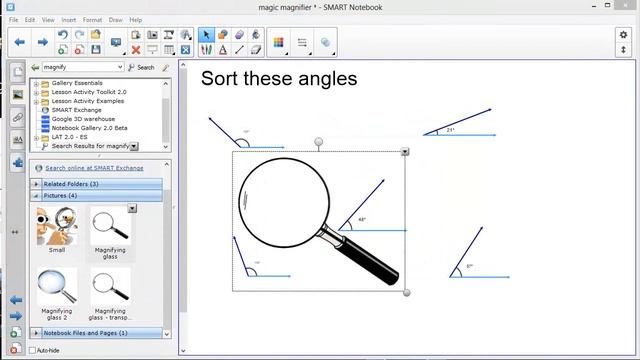640x360 pixels.
Task: Select the Shapes tool
Action: pyautogui.click(x=223, y=35)
